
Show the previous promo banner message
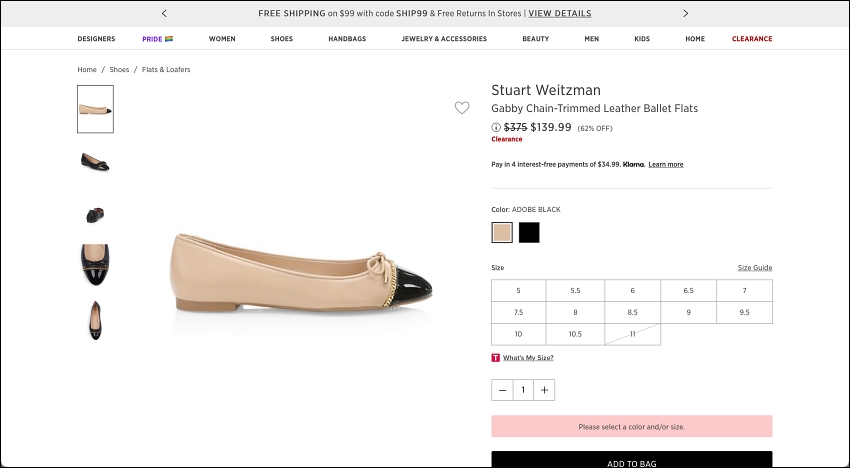click(x=164, y=14)
